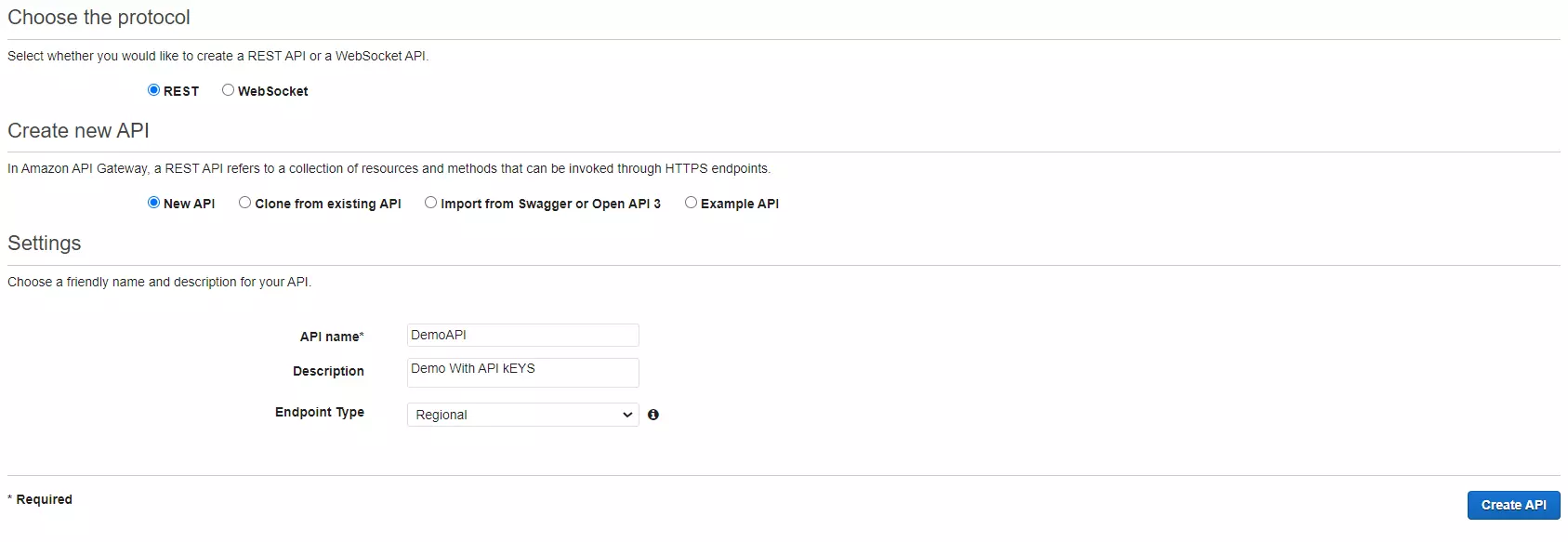Choose Import from Swagger or Open API 3
1568x542 pixels.
coord(431,203)
